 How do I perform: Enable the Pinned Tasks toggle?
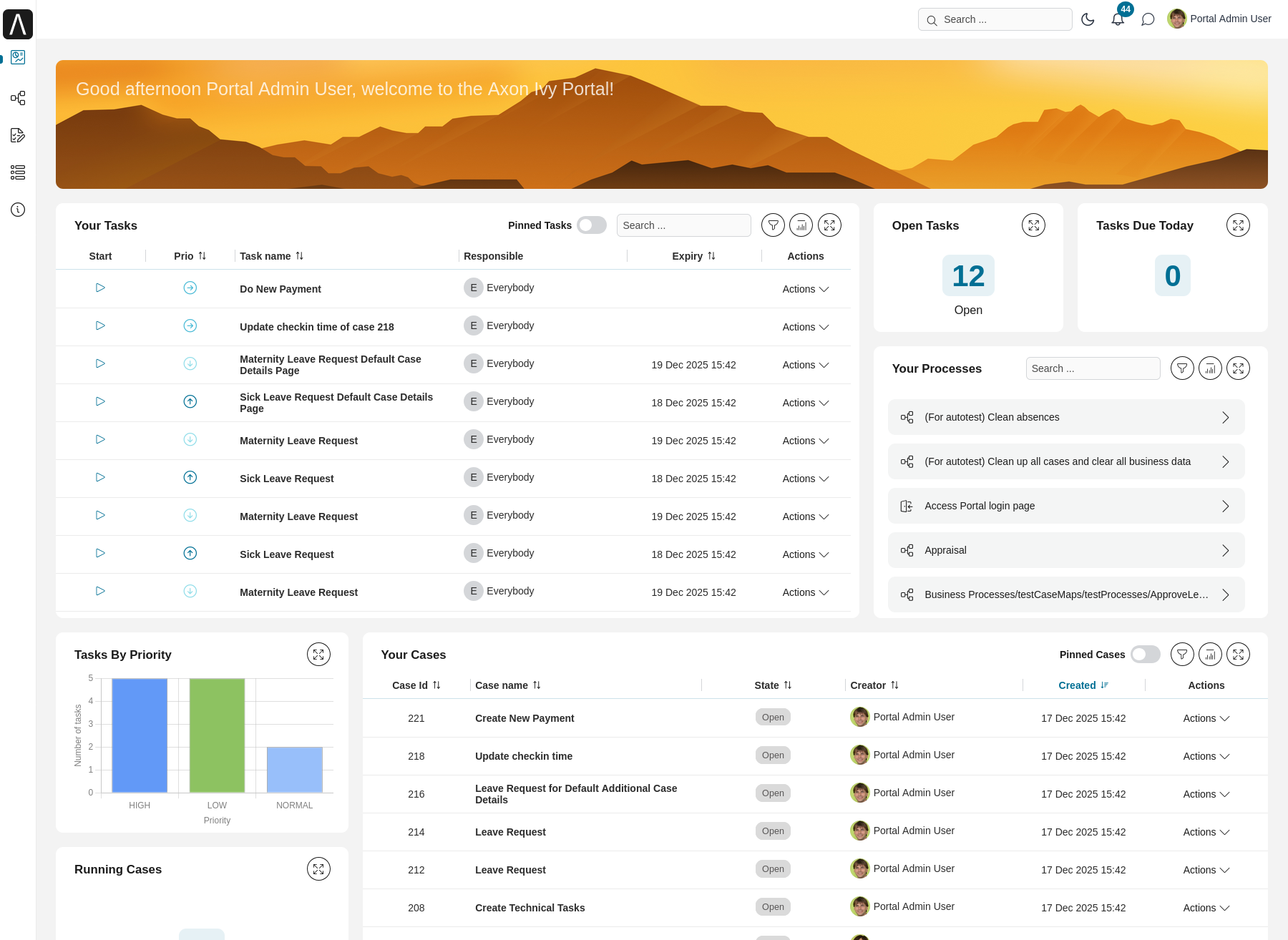click(x=591, y=225)
